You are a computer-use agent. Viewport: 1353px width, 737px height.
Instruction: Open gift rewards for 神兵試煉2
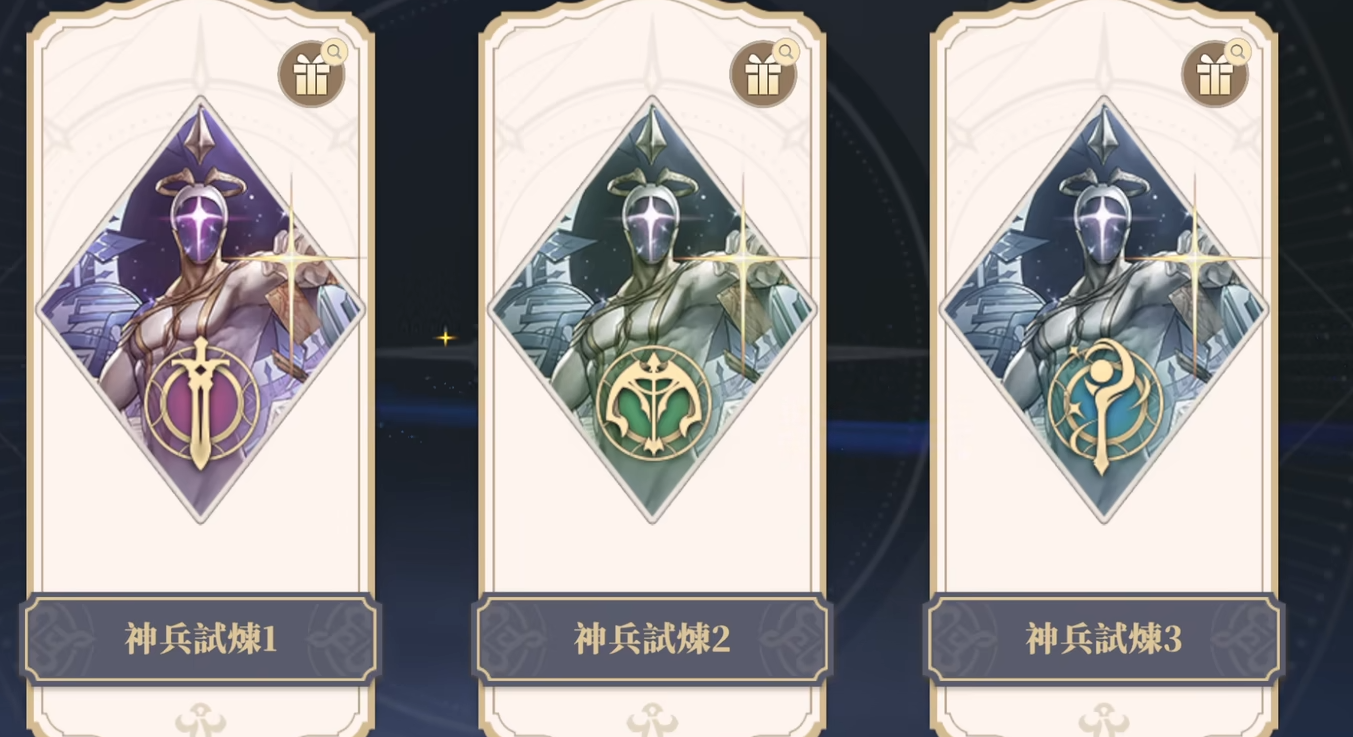pos(762,75)
